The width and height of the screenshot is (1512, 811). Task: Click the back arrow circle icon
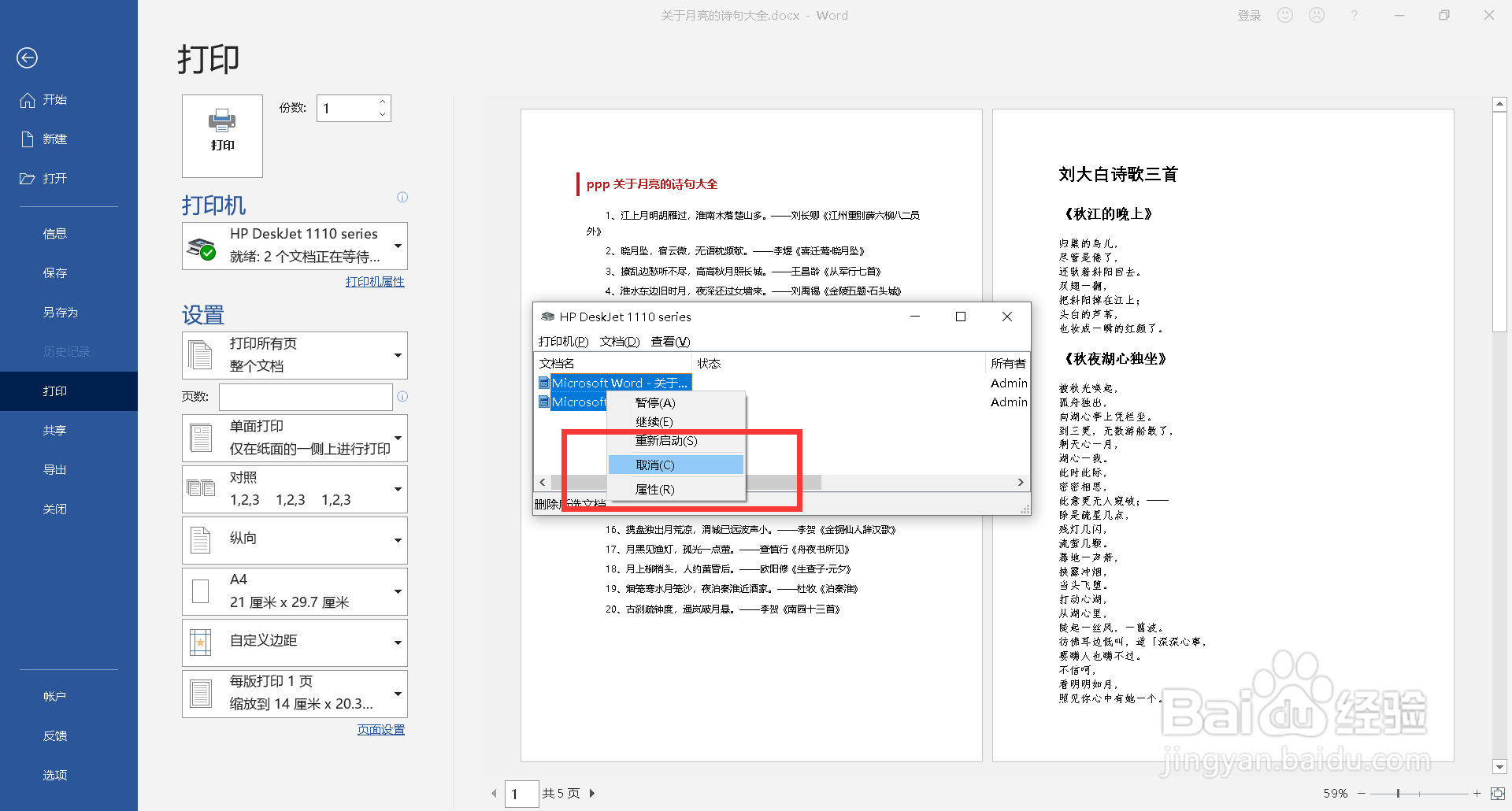tap(27, 57)
